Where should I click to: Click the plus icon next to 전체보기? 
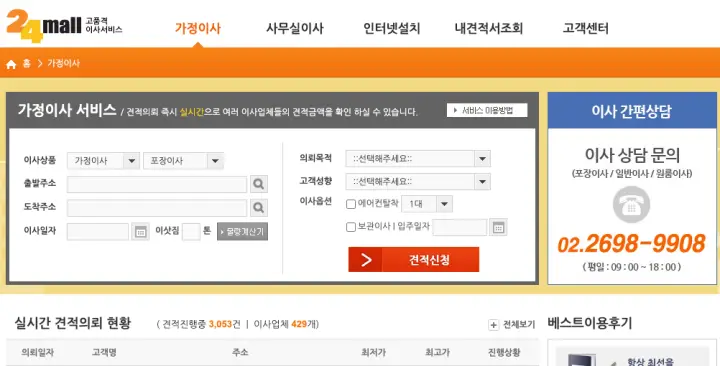coord(493,325)
